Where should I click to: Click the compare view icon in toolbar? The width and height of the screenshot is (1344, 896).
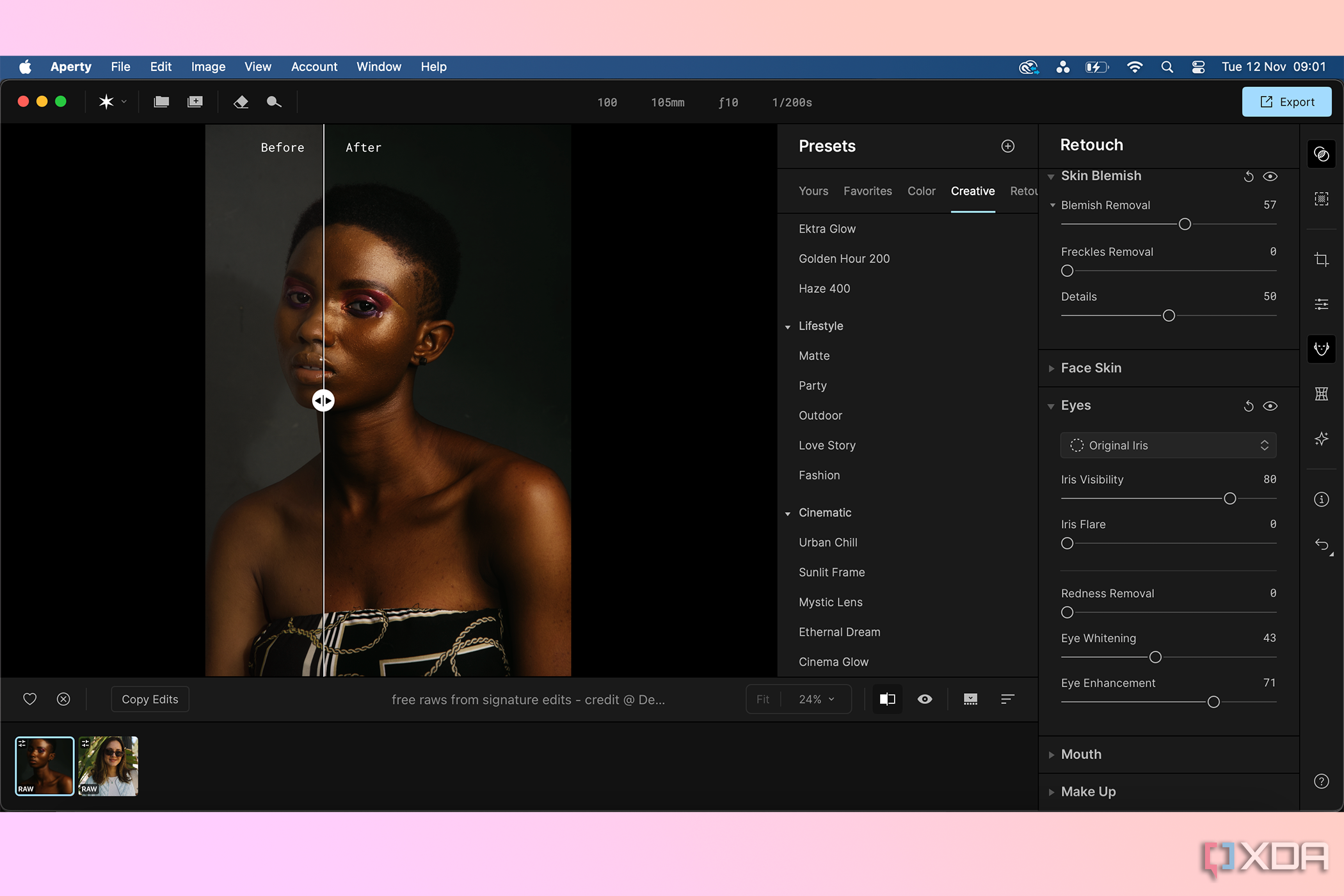click(886, 699)
